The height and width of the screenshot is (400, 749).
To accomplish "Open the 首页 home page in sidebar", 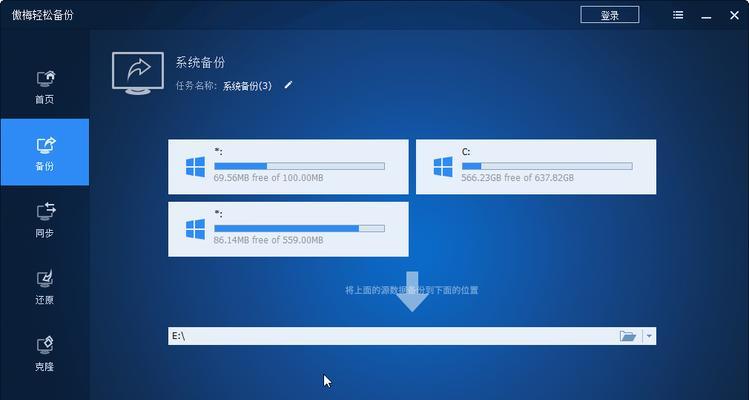I will 45,87.
